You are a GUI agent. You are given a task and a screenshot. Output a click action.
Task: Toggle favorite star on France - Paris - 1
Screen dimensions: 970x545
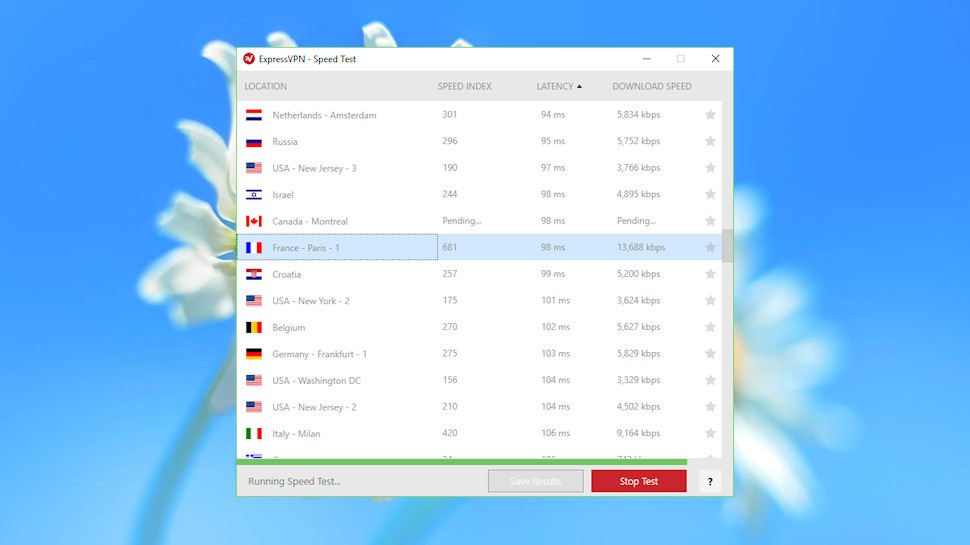710,247
